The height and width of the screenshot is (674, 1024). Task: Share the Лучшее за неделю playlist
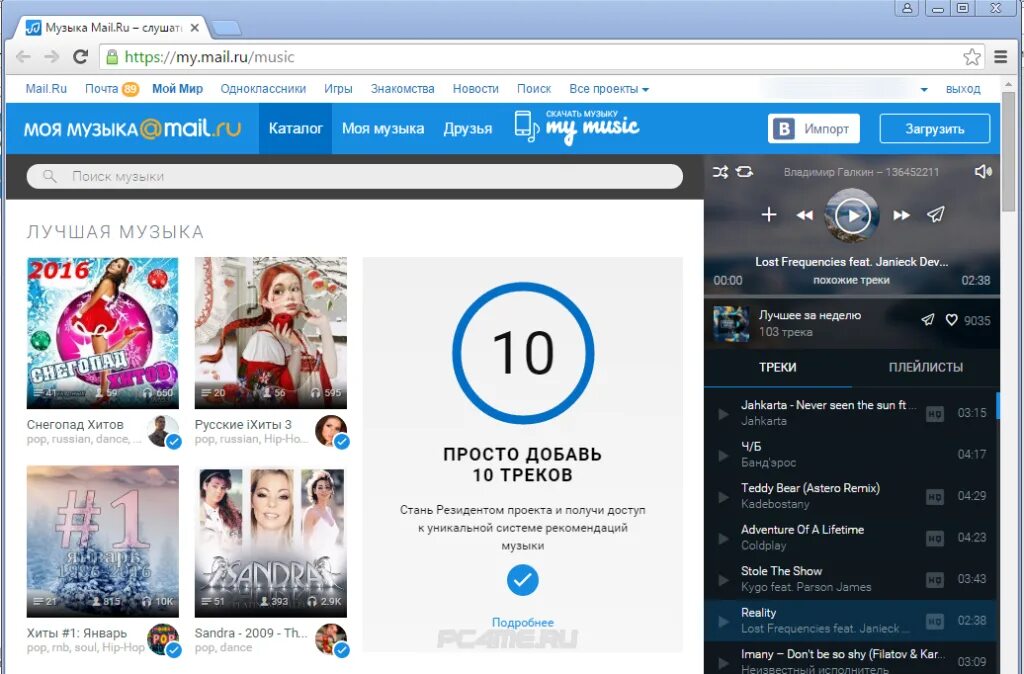click(927, 319)
